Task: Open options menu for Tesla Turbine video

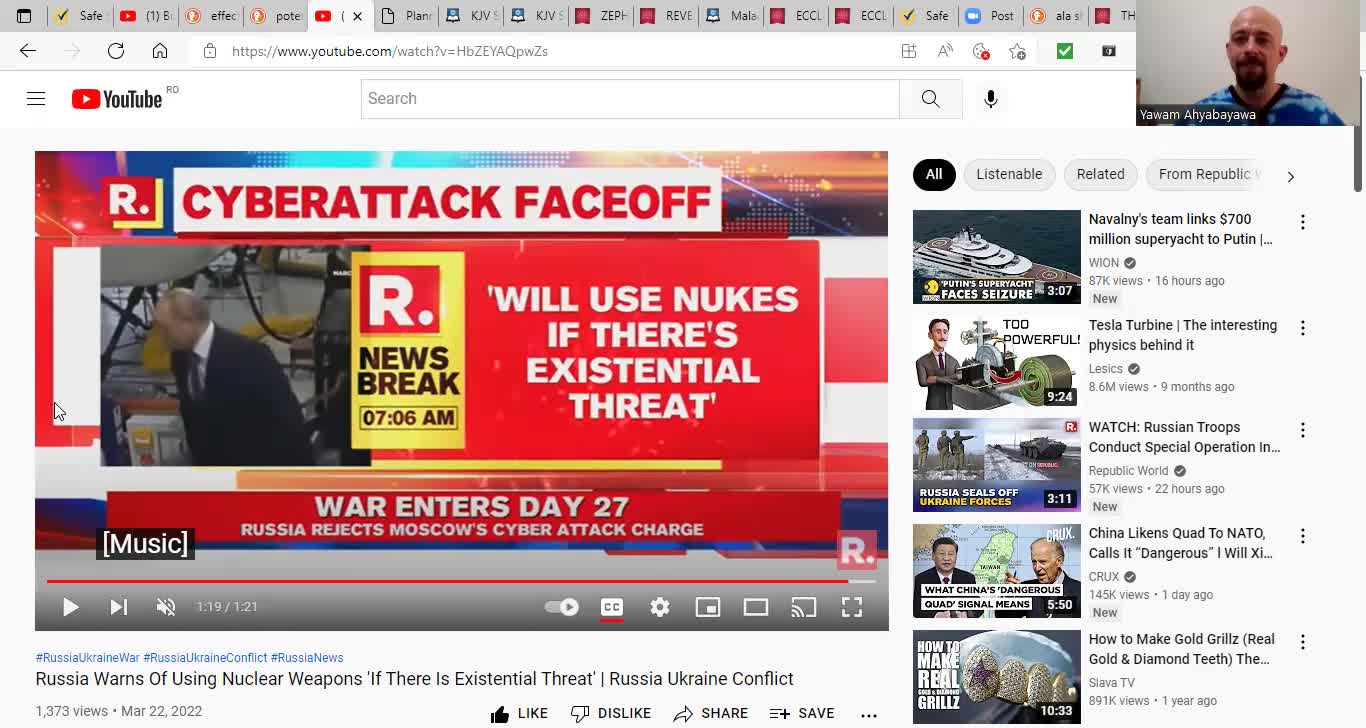Action: pos(1302,328)
